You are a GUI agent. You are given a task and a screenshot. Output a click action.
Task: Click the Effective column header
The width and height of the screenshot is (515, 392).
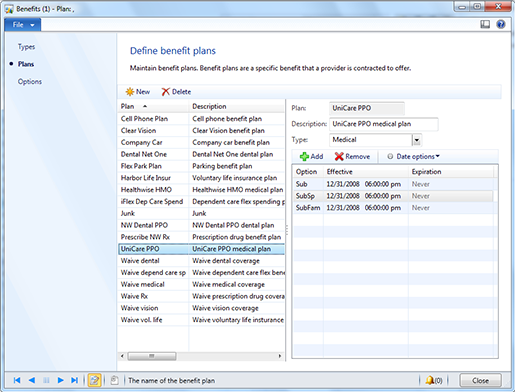pyautogui.click(x=366, y=172)
